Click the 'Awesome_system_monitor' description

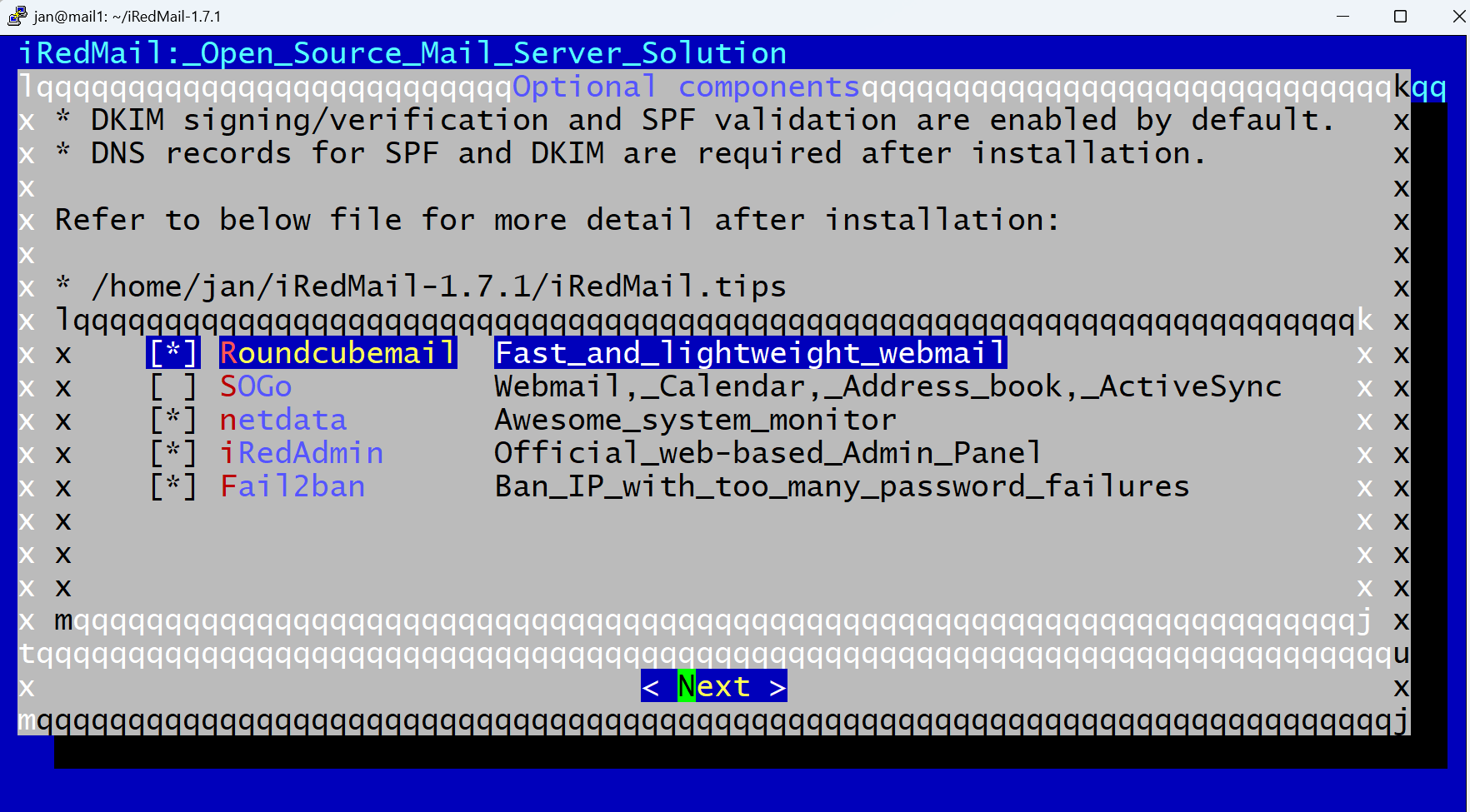pyautogui.click(x=696, y=420)
